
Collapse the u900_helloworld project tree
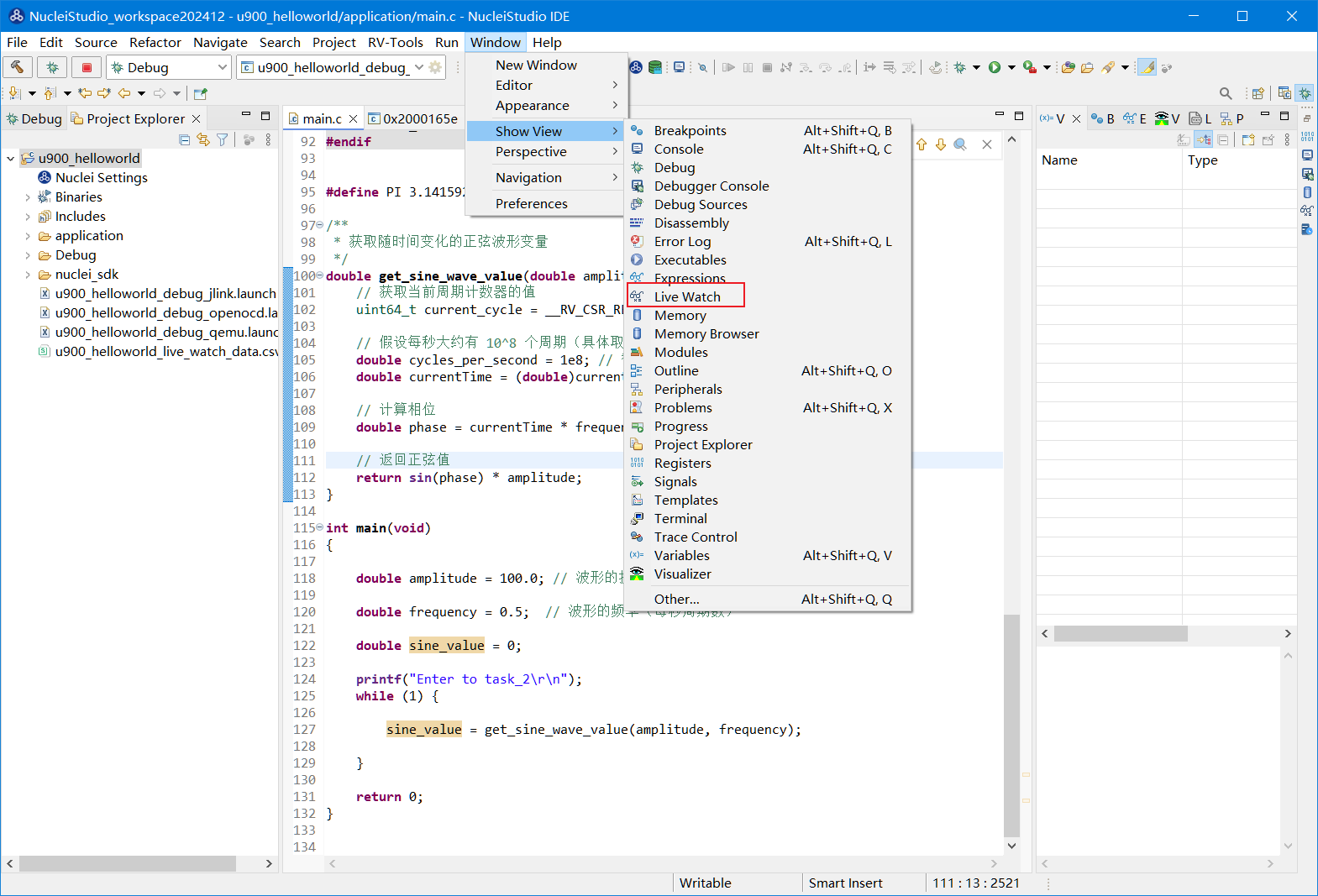(10, 158)
